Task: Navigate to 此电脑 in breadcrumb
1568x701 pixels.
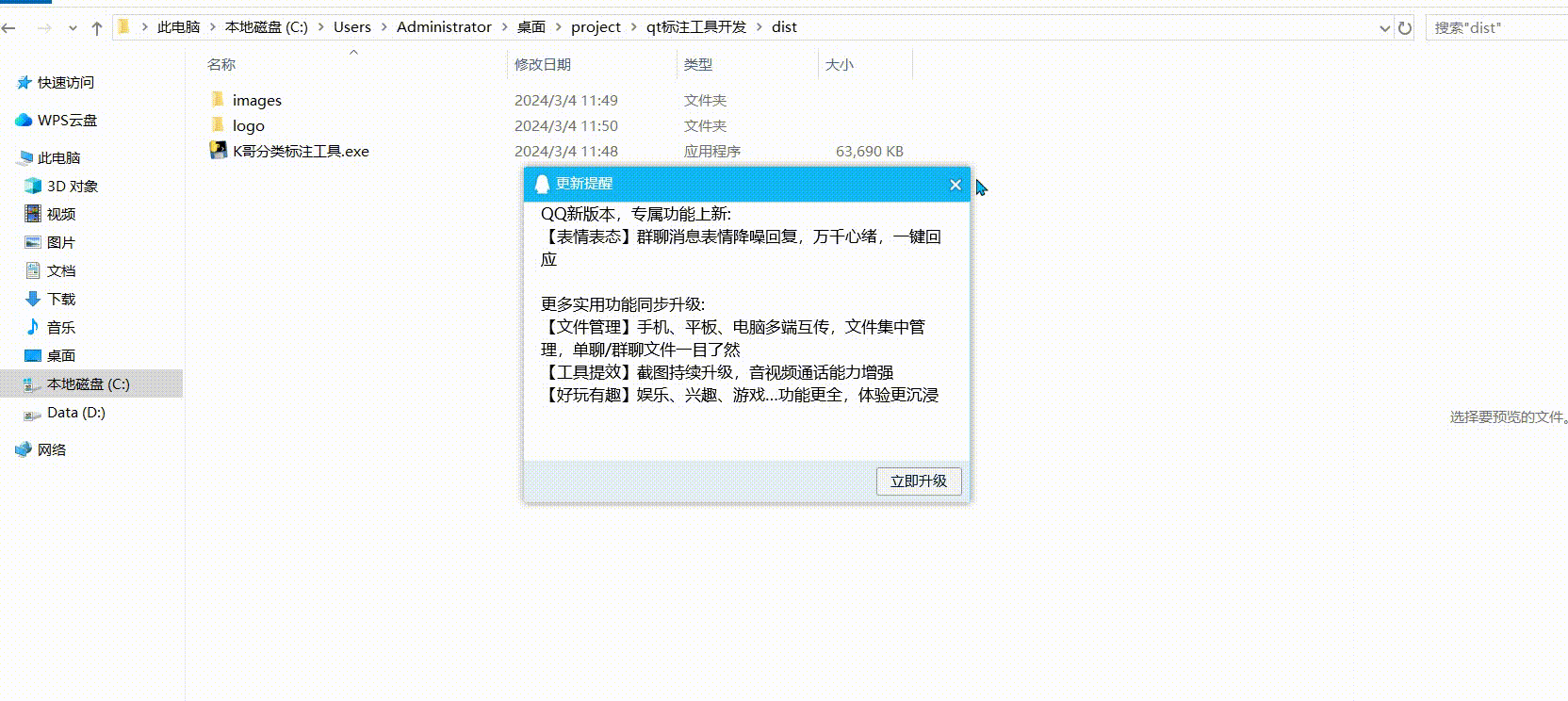Action: click(x=178, y=27)
